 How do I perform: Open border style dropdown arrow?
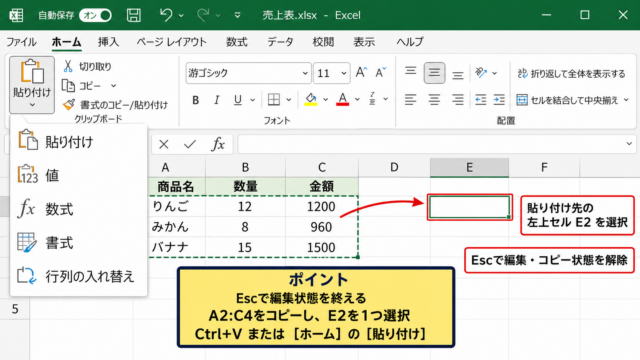click(289, 100)
